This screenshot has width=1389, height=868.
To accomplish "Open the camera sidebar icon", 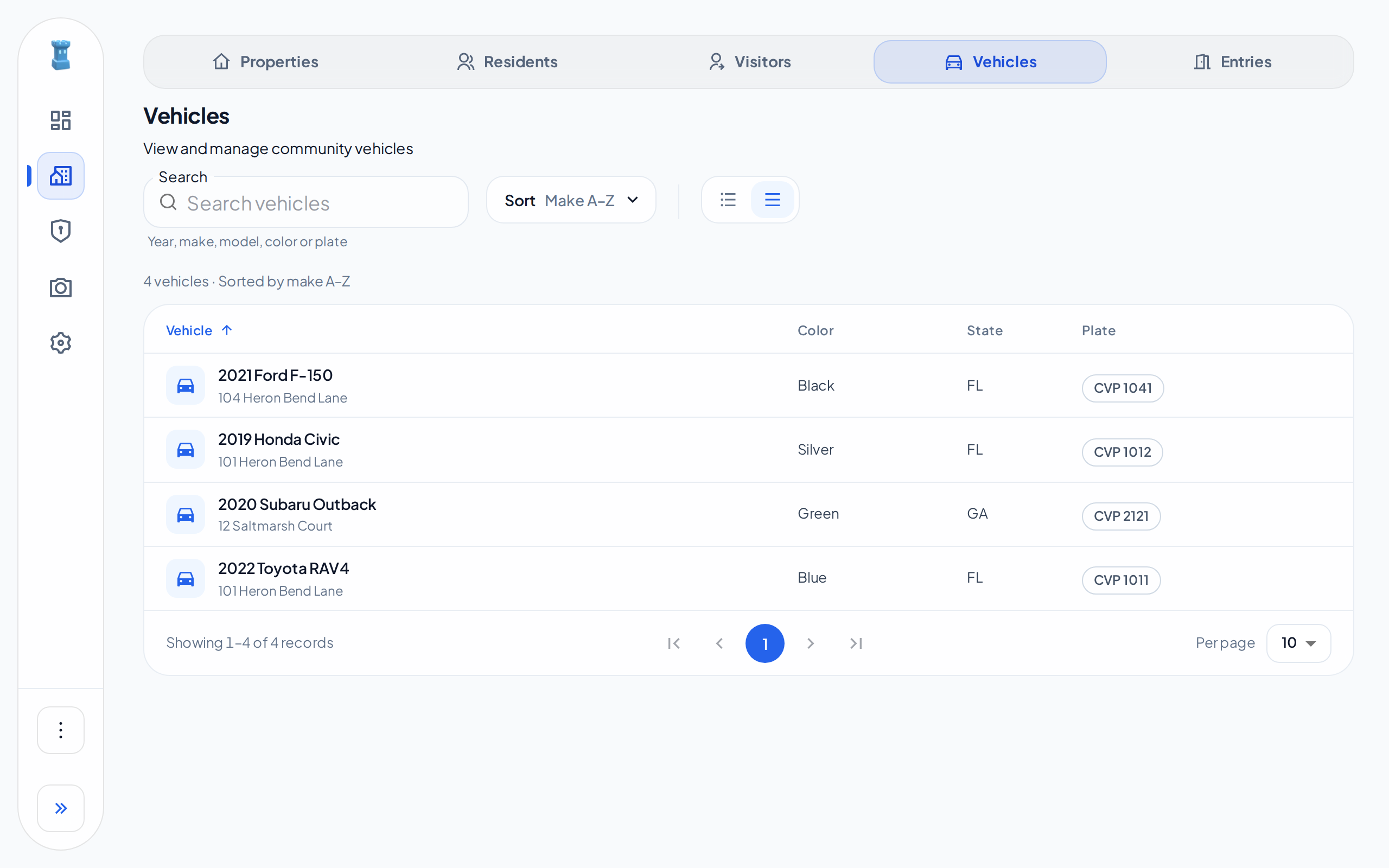I will click(x=61, y=288).
